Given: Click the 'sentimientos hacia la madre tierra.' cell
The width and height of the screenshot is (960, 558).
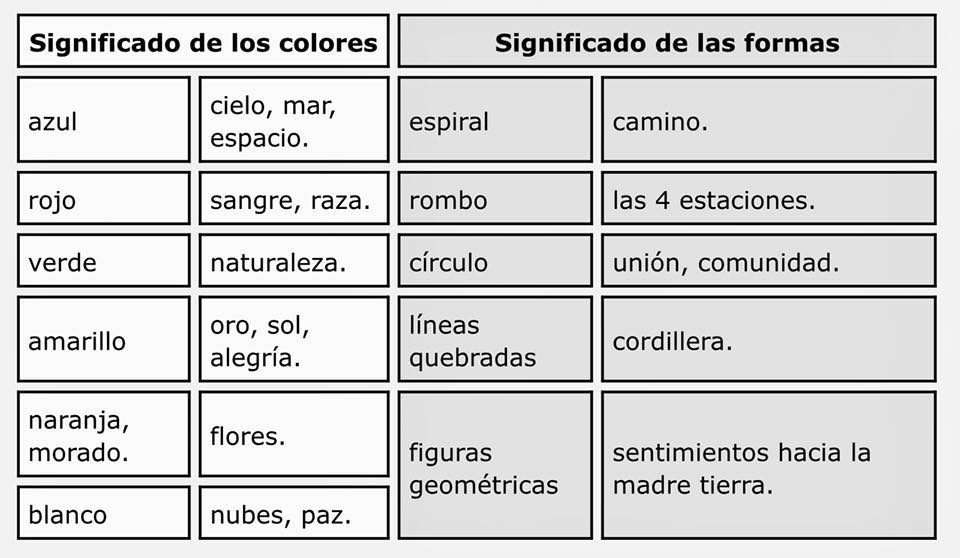Looking at the screenshot, I should pyautogui.click(x=769, y=466).
